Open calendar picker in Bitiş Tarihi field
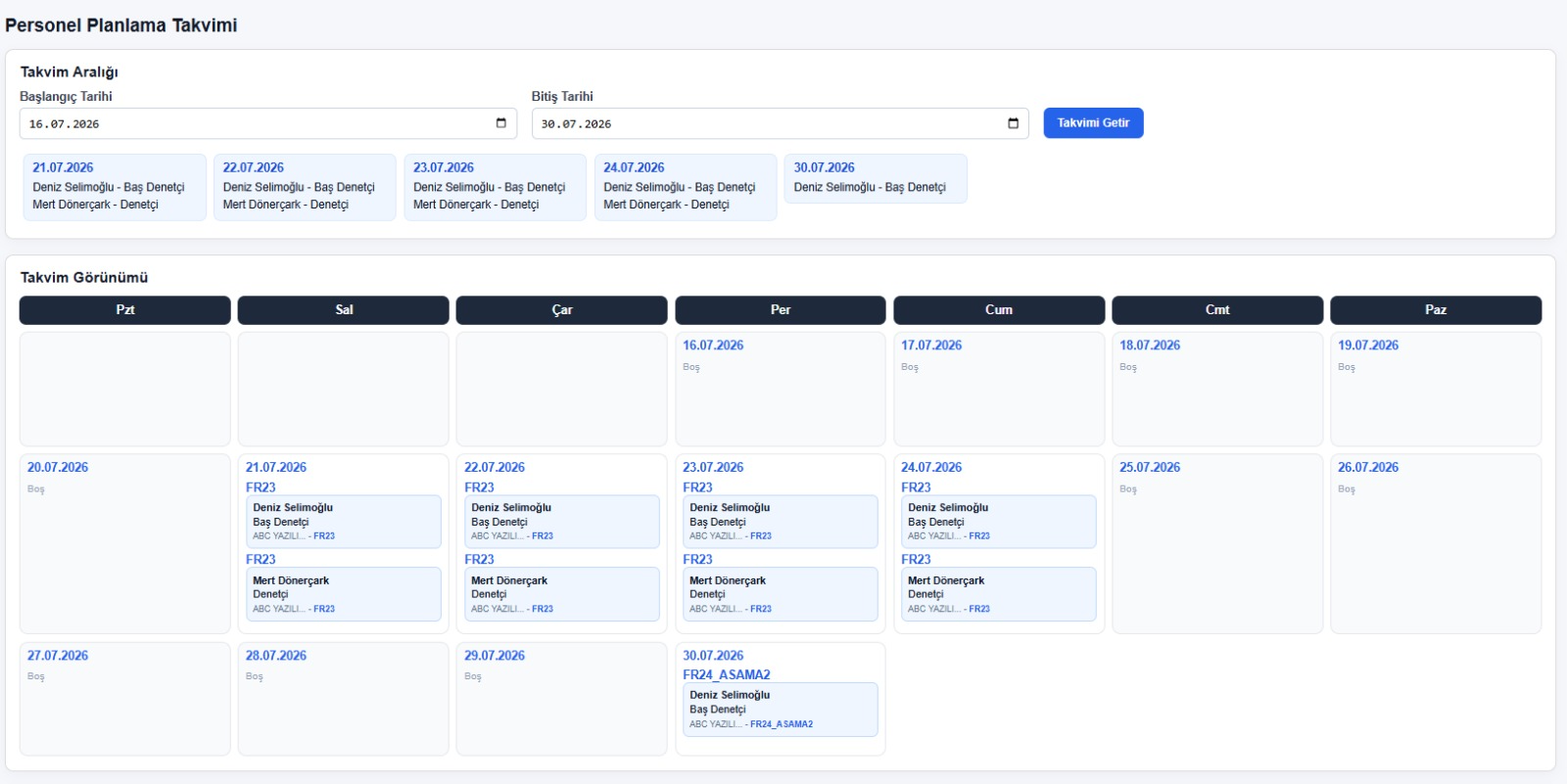 pyautogui.click(x=1013, y=123)
